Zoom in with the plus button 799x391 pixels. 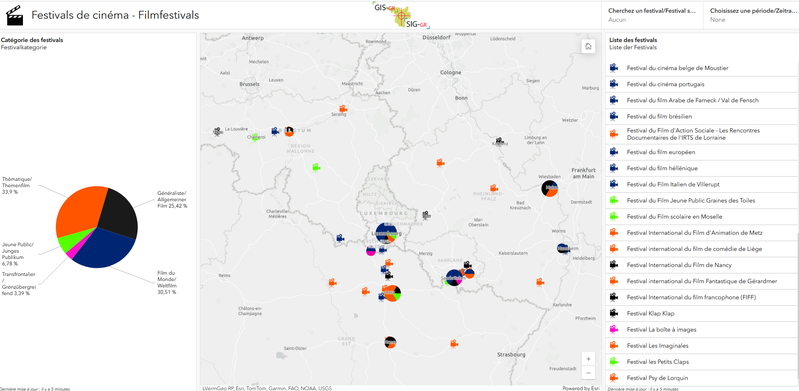pos(588,359)
